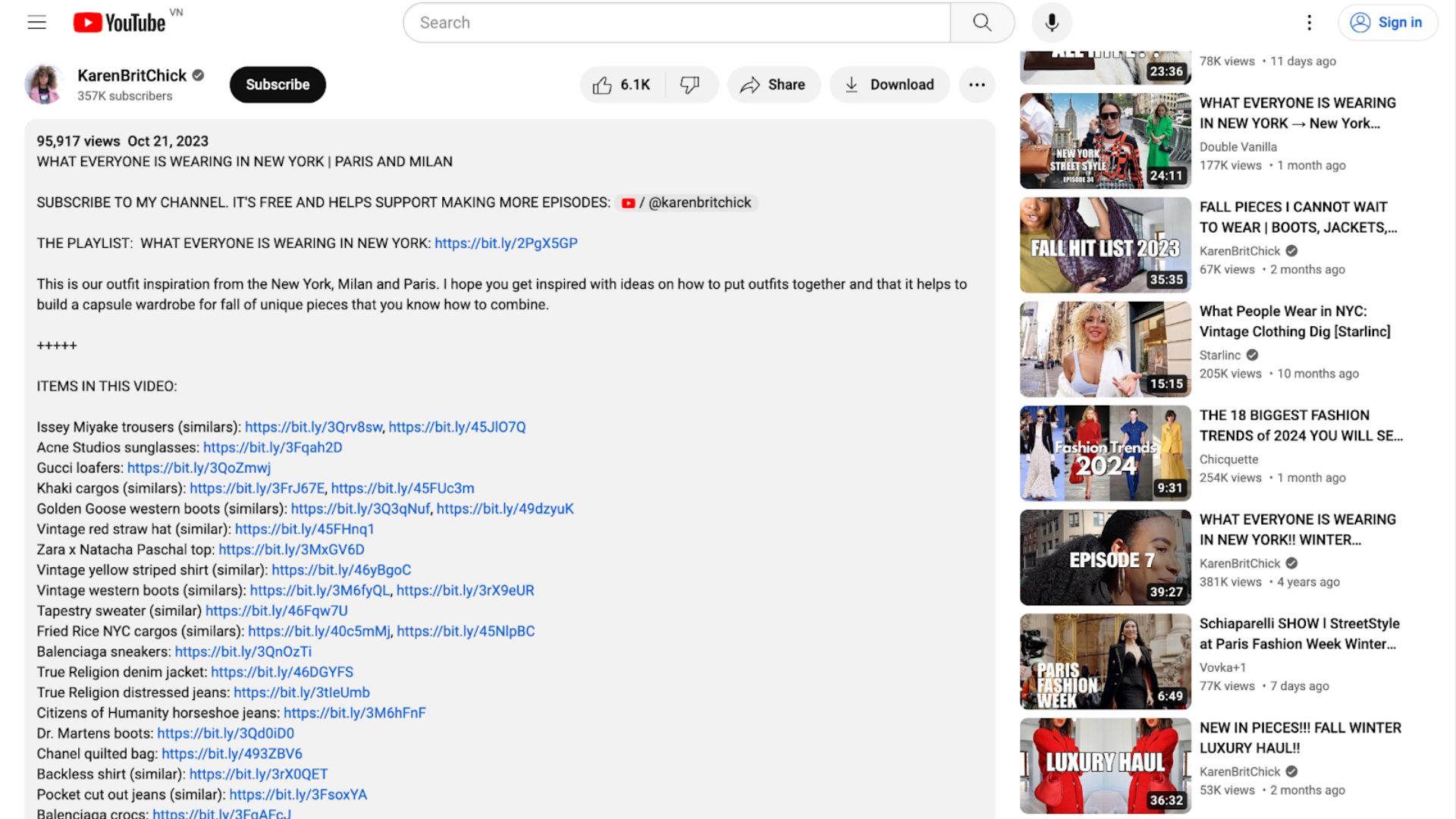Open True Religion denim jacket link
This screenshot has height=819, width=1456.
tap(282, 673)
